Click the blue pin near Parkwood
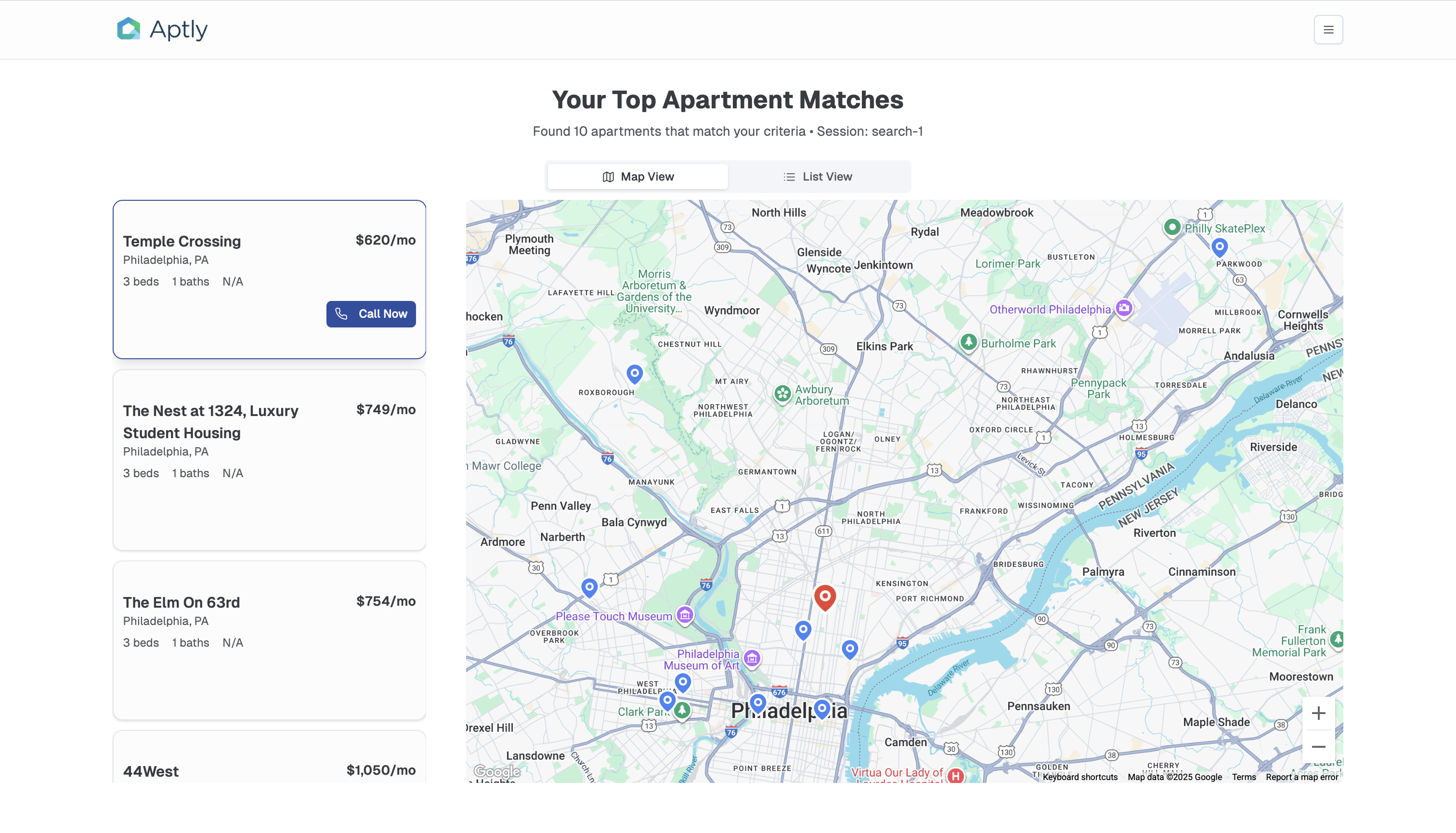The image size is (1456, 833). tap(1219, 247)
